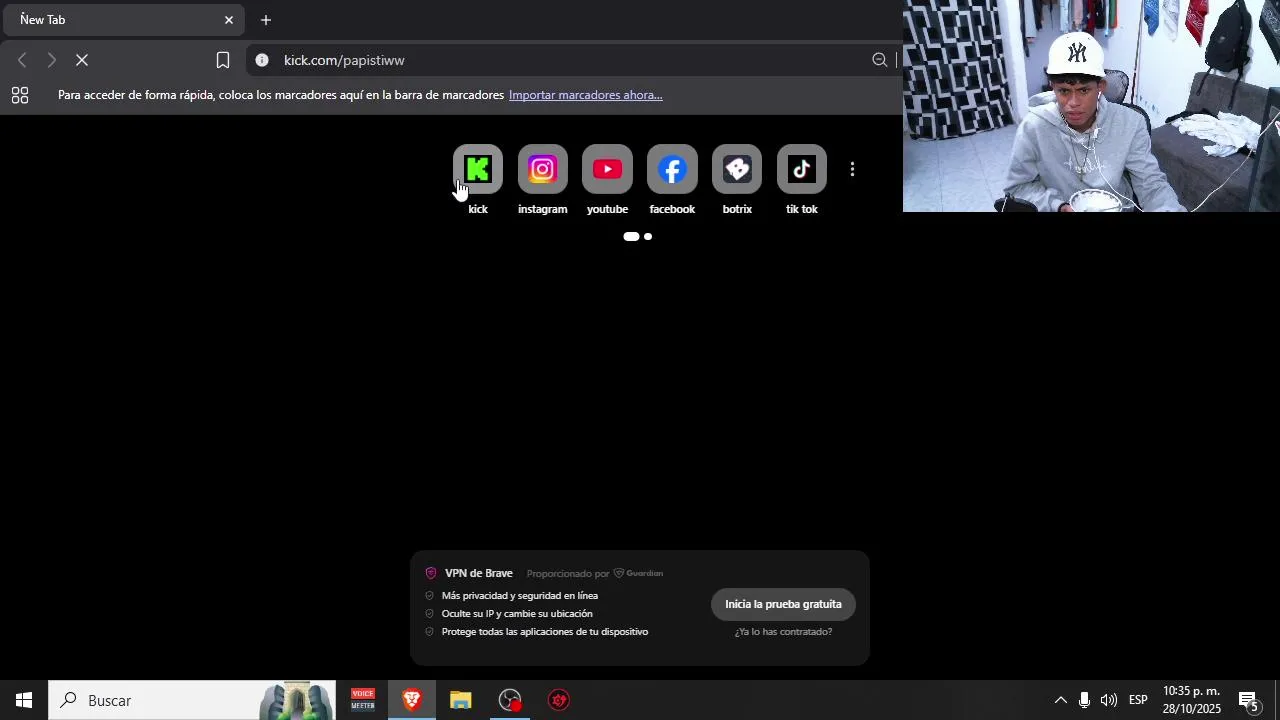Screen dimensions: 1280x720
Task: Click Oculte su IP y cambie su ubicación
Action: [517, 614]
